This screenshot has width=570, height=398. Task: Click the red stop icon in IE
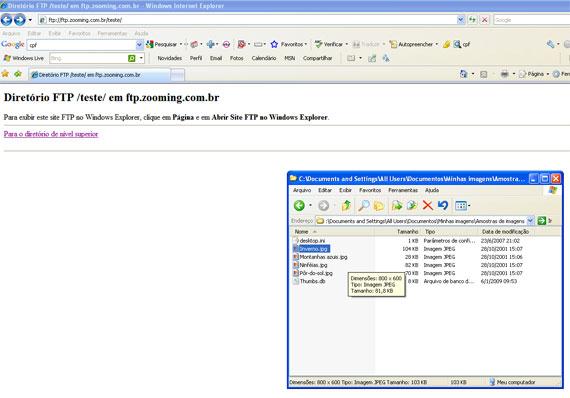484,20
